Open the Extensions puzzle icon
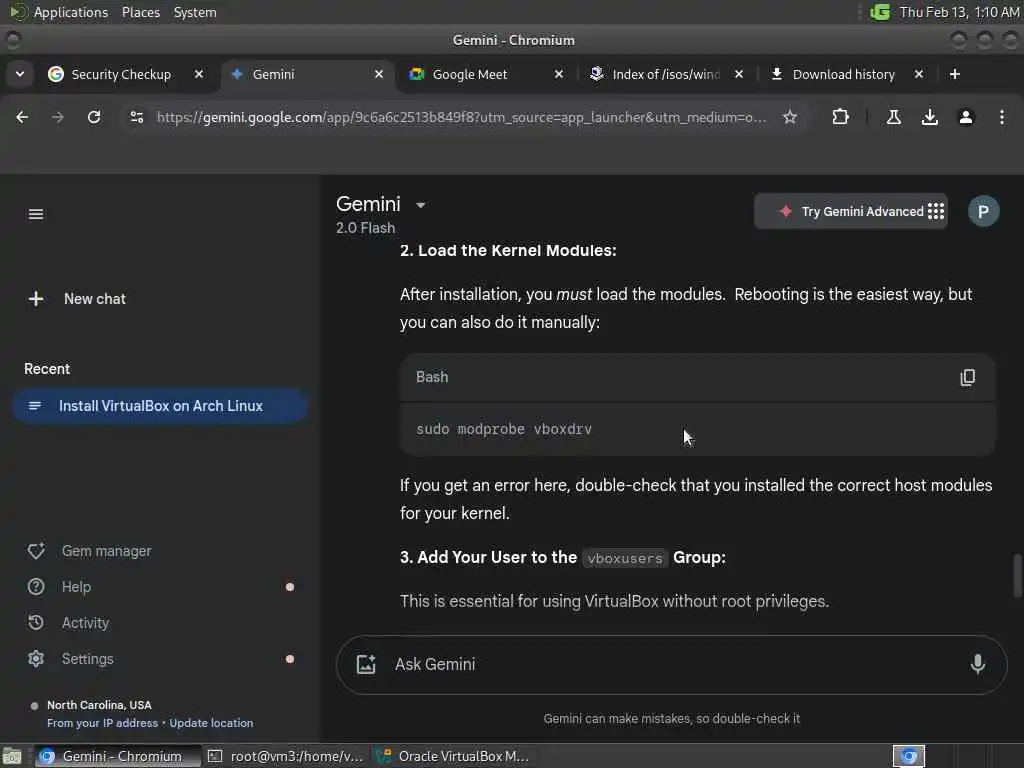1024x768 pixels. tap(840, 117)
